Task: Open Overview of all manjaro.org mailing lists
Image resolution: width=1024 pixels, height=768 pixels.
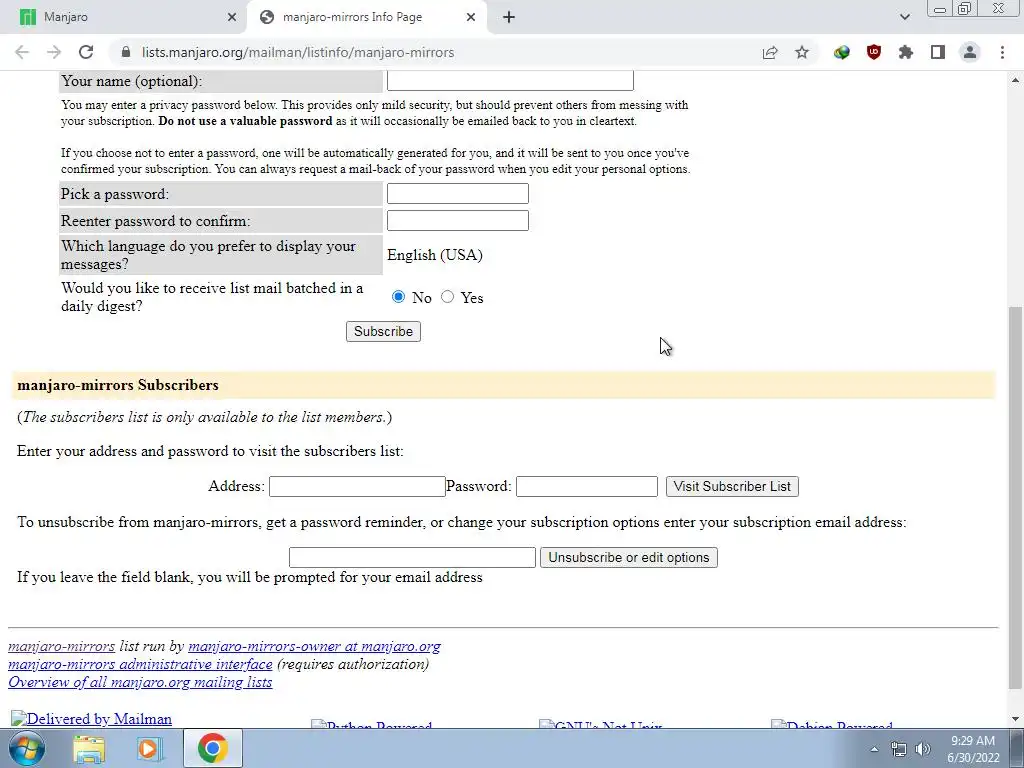Action: coord(140,682)
